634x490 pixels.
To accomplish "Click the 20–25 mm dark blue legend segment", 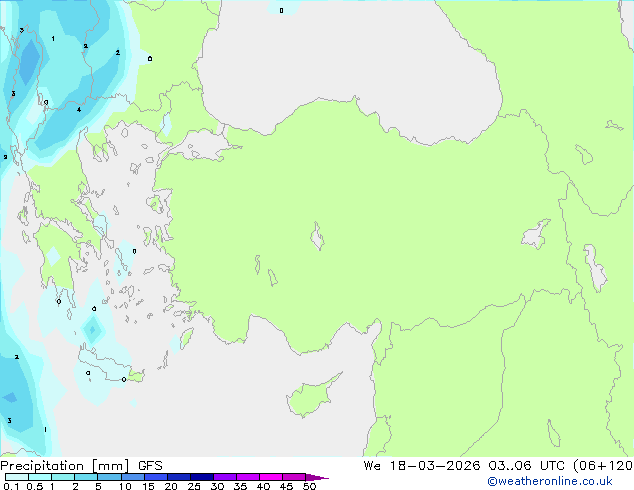I will [x=179, y=477].
